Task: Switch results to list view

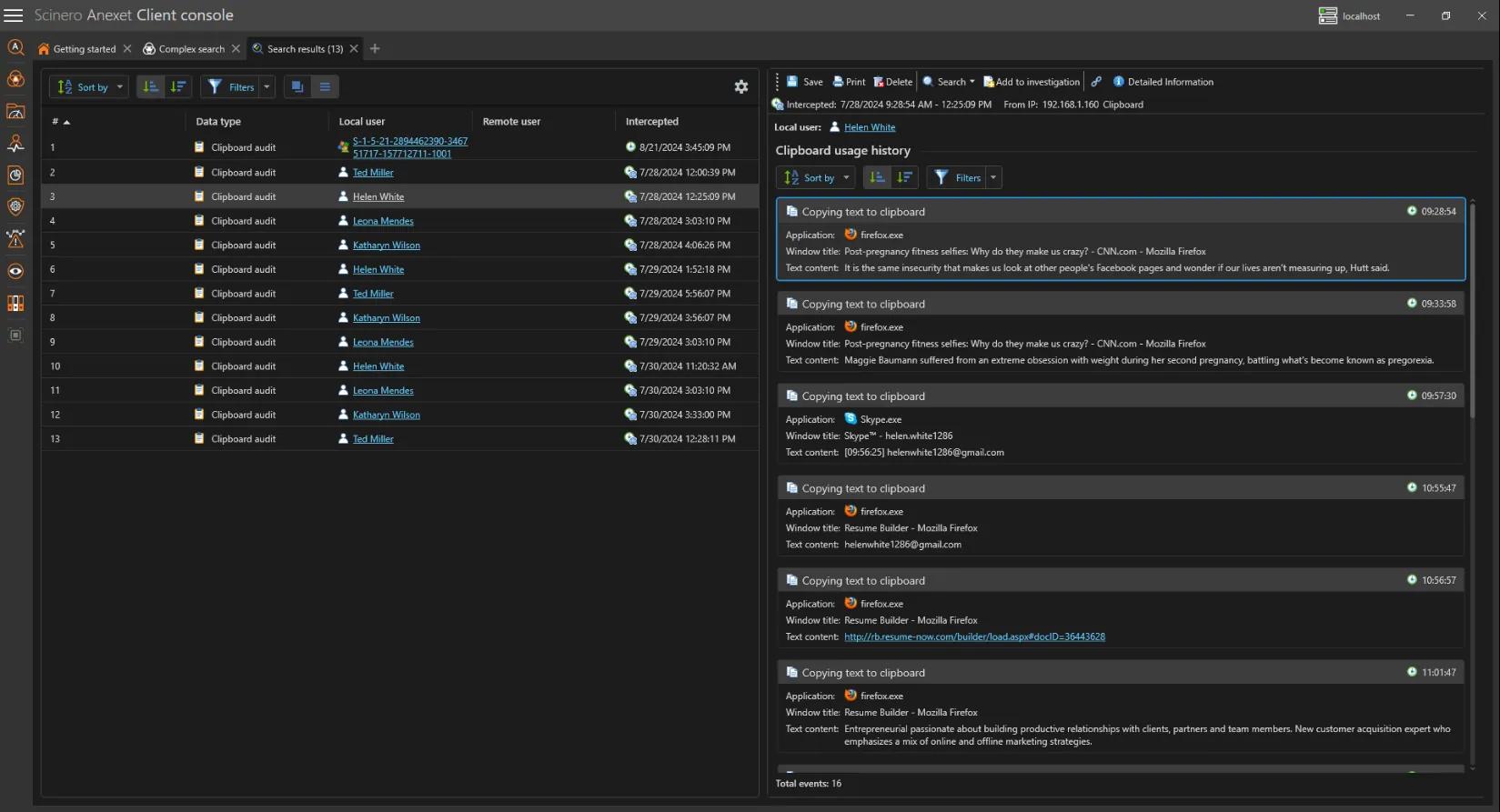Action: point(325,86)
